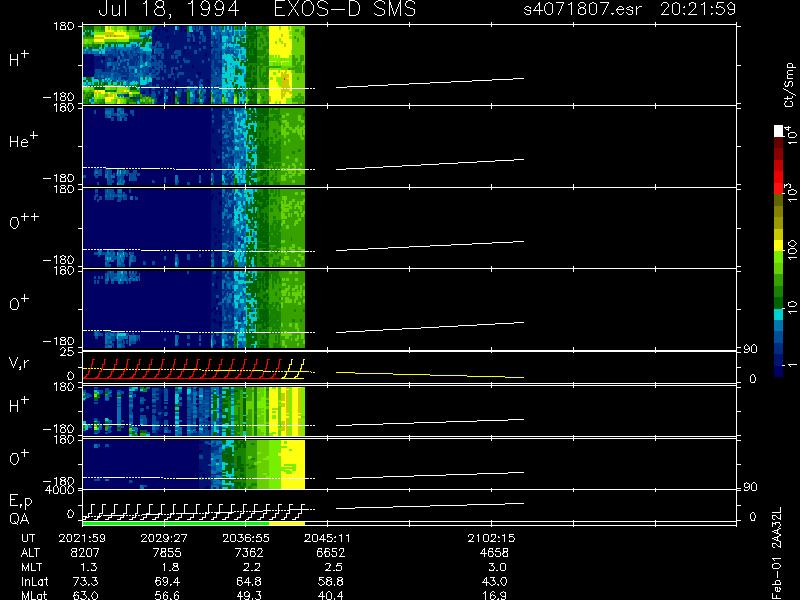Click the UT value '2036:55'
This screenshot has height=600, width=800.
245,538
